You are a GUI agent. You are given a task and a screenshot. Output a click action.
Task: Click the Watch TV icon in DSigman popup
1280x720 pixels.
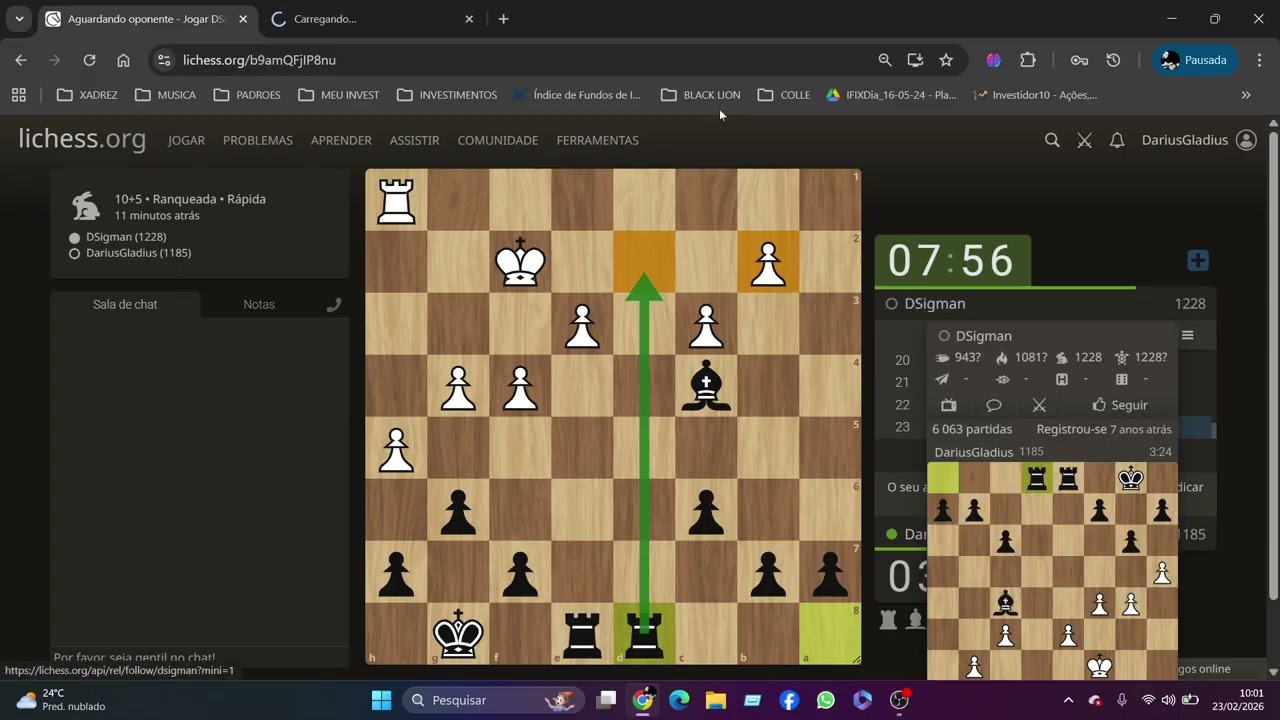(x=949, y=405)
